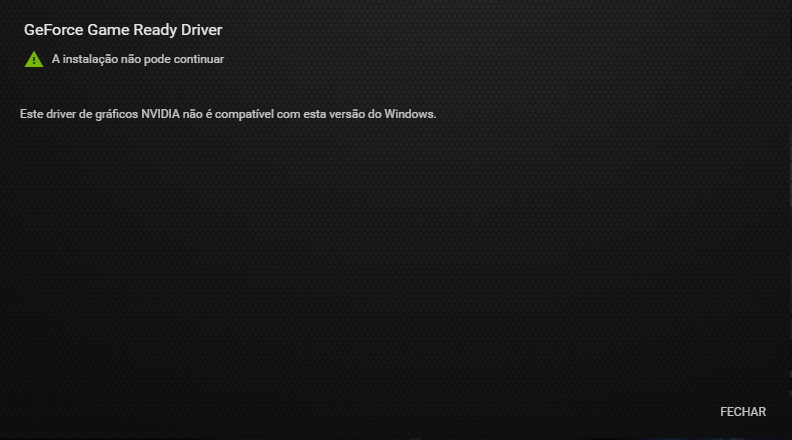The width and height of the screenshot is (792, 440).
Task: Select the 'GeForce Game Ready Driver' title
Action: pyautogui.click(x=123, y=30)
